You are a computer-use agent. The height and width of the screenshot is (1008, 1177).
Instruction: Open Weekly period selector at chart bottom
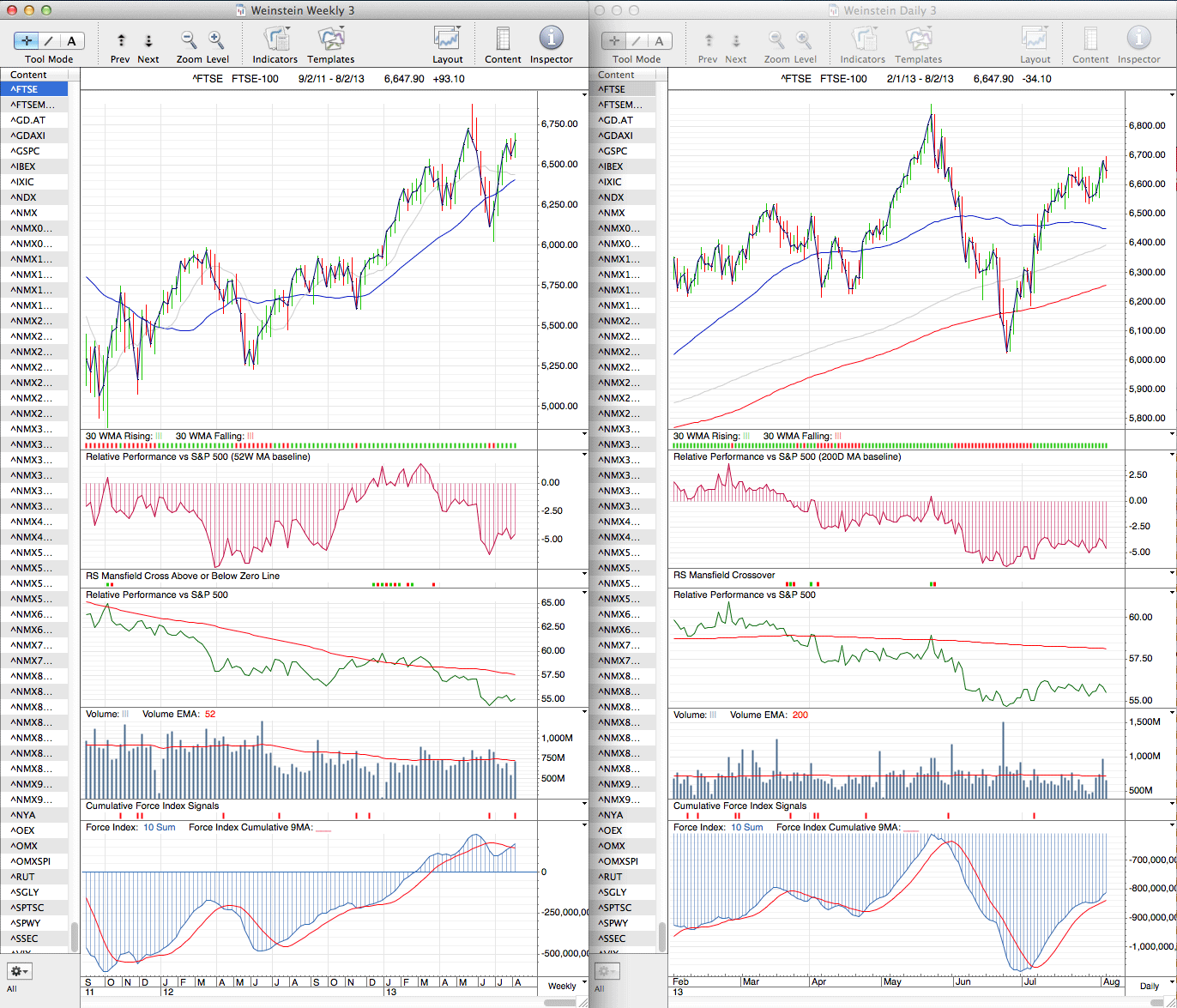click(562, 986)
